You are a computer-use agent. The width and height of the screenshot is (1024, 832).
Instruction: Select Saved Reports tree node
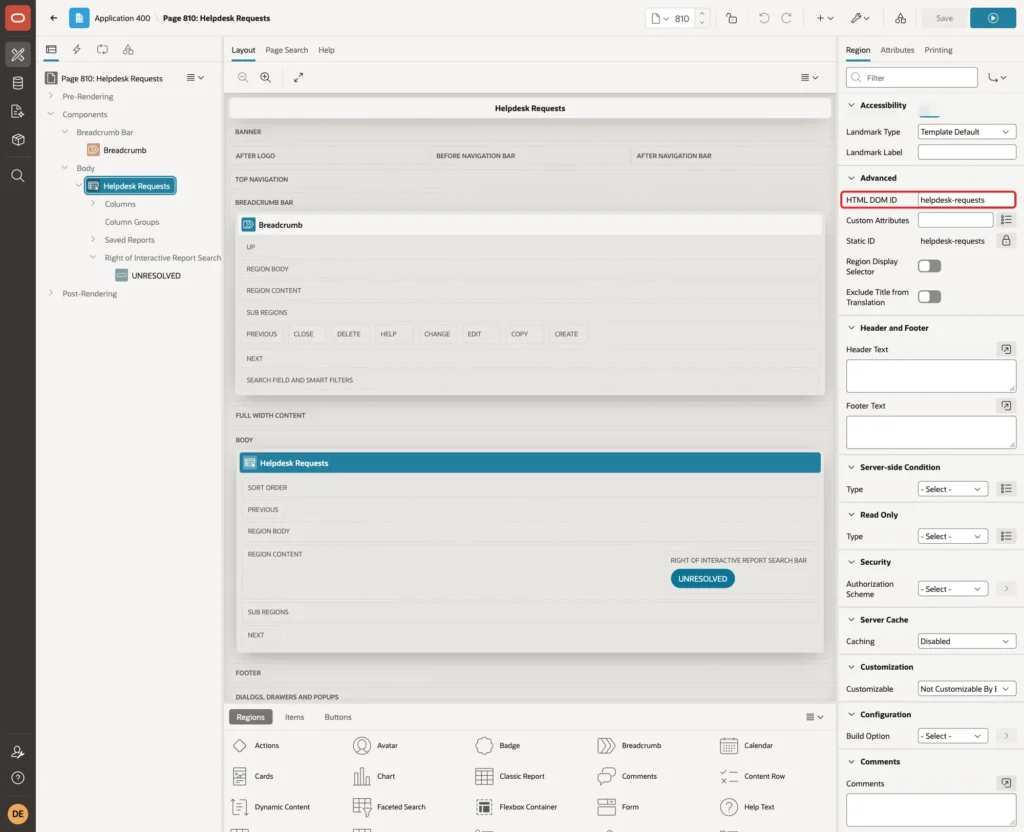click(x=129, y=240)
